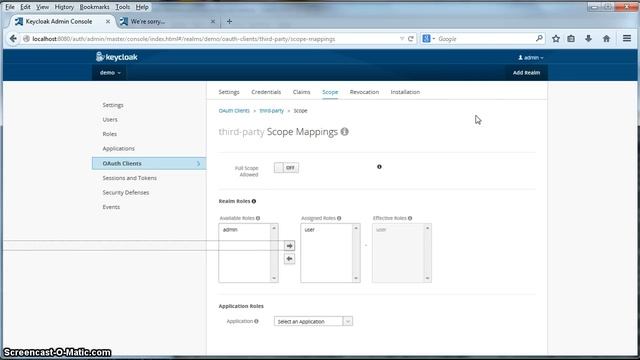Open the demo realm dropdown

coord(110,73)
